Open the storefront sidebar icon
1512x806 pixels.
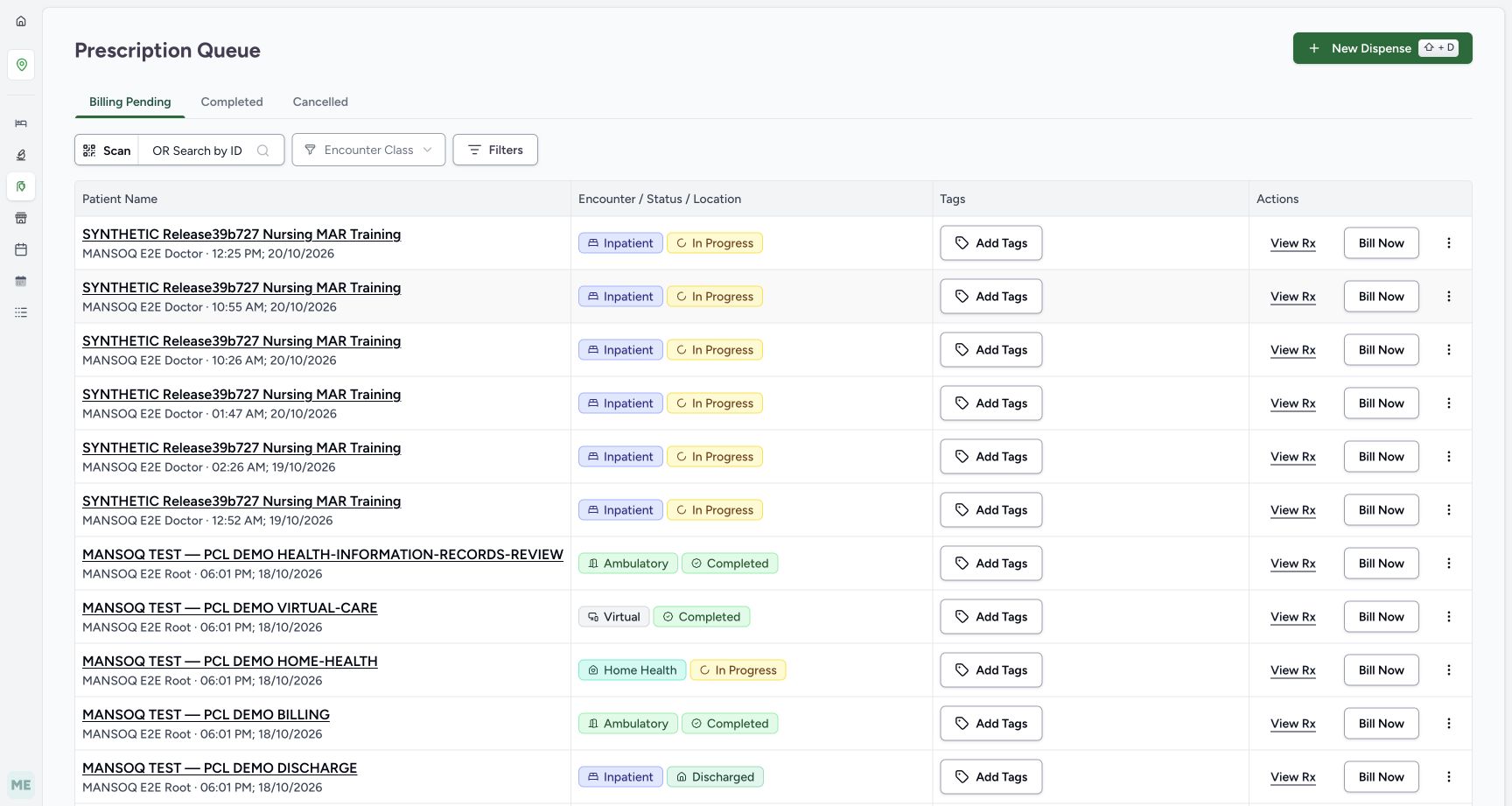(21, 218)
